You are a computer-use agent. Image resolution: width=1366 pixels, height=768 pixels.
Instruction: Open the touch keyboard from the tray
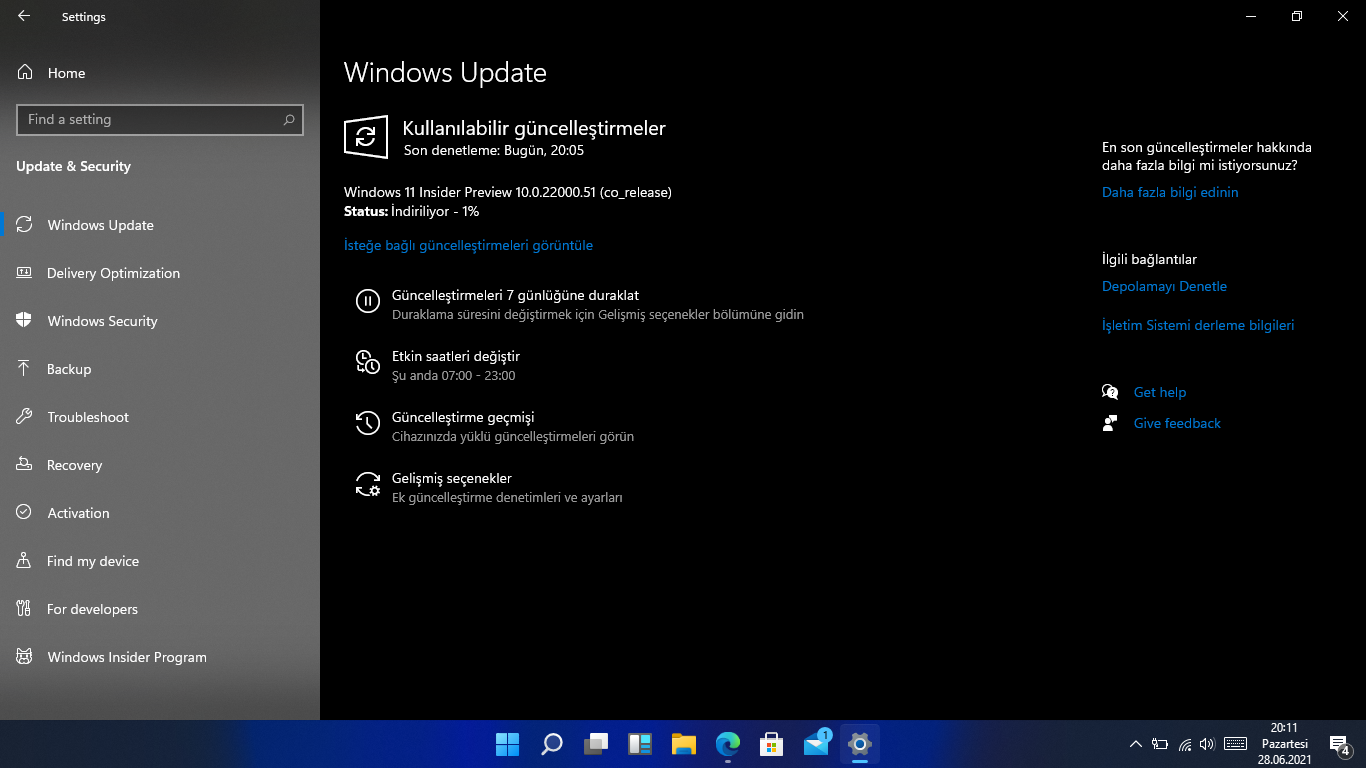(1235, 744)
